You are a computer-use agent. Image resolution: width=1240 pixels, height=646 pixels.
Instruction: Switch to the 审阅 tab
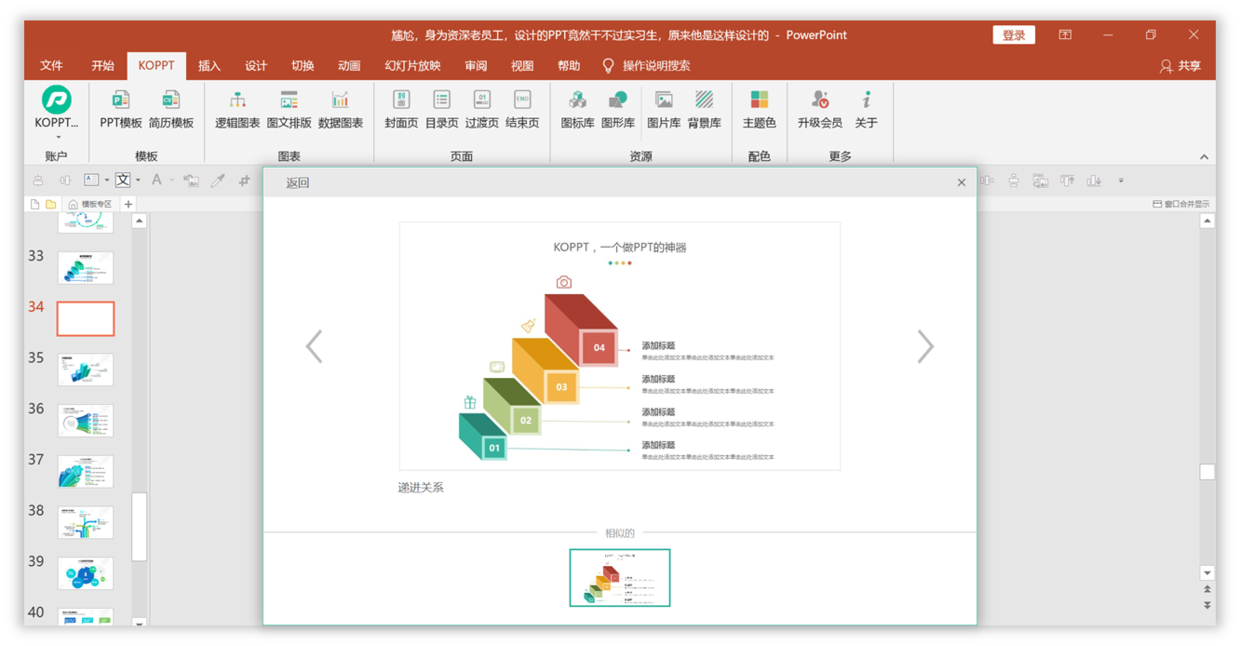click(476, 66)
